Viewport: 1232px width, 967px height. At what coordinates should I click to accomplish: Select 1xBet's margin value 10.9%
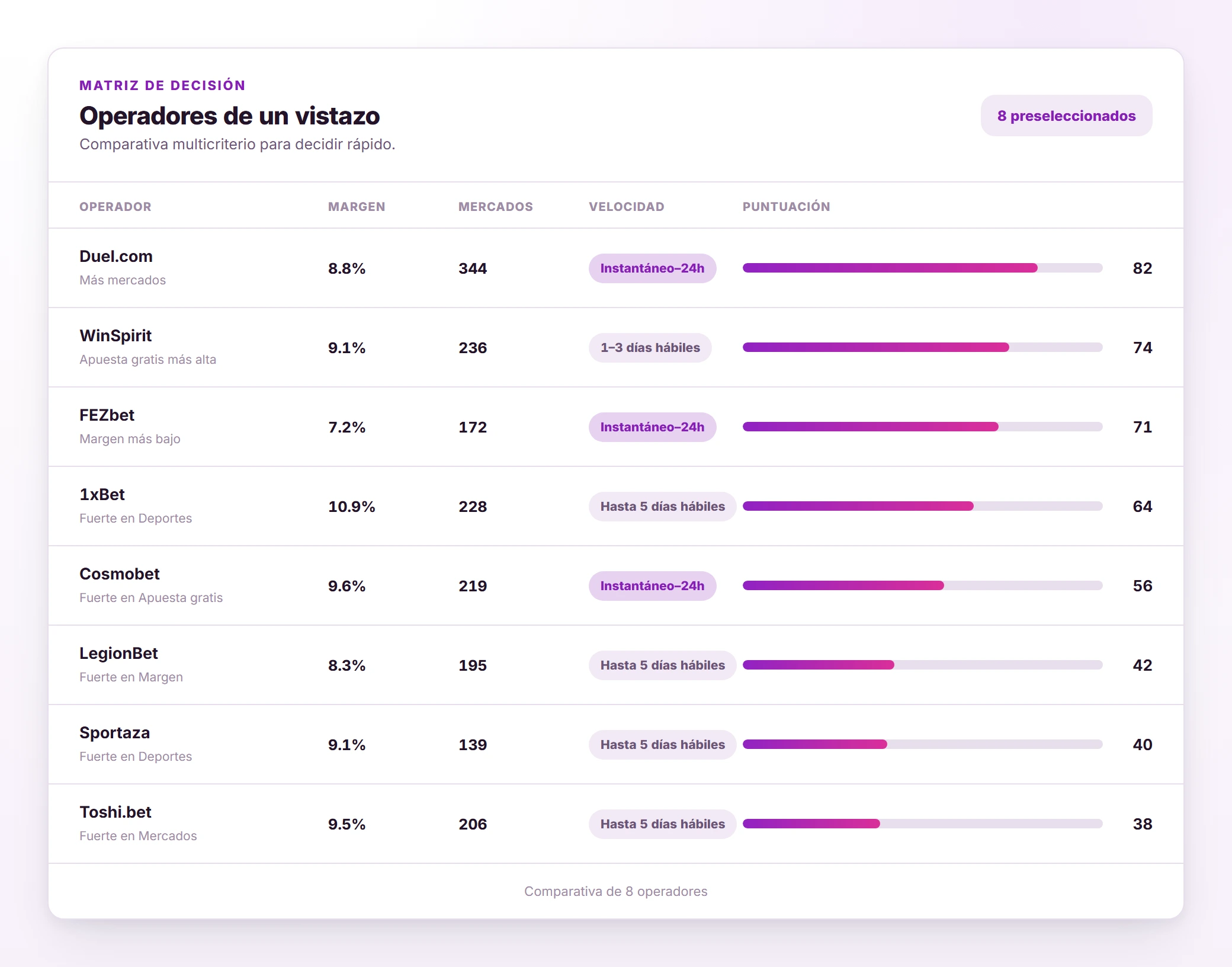(x=352, y=507)
